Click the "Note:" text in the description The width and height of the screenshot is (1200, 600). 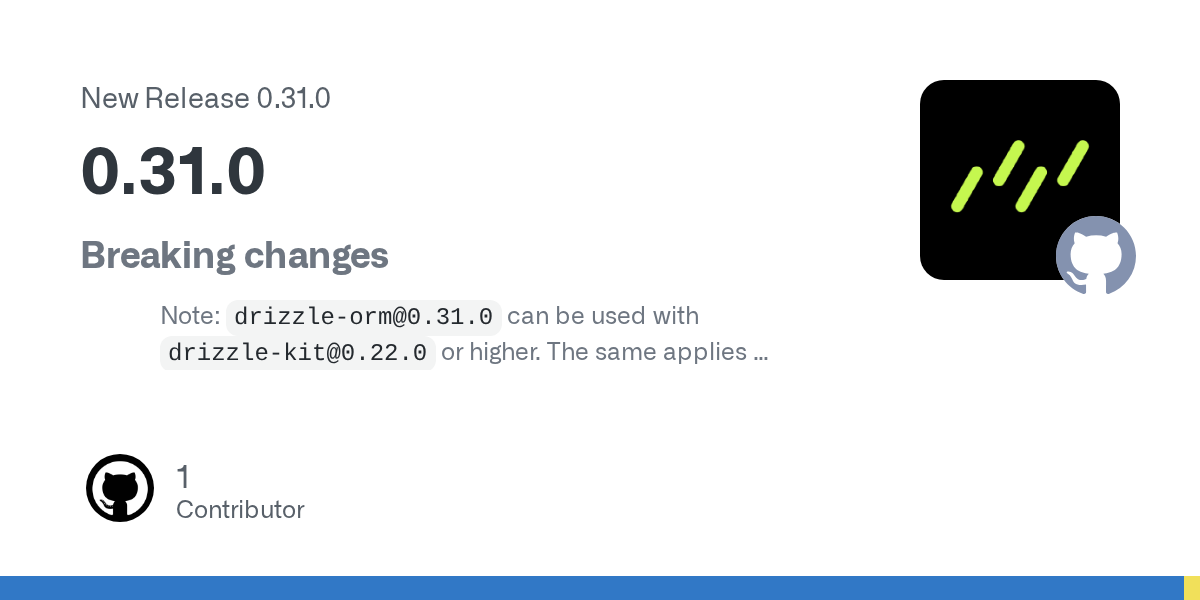pos(190,316)
